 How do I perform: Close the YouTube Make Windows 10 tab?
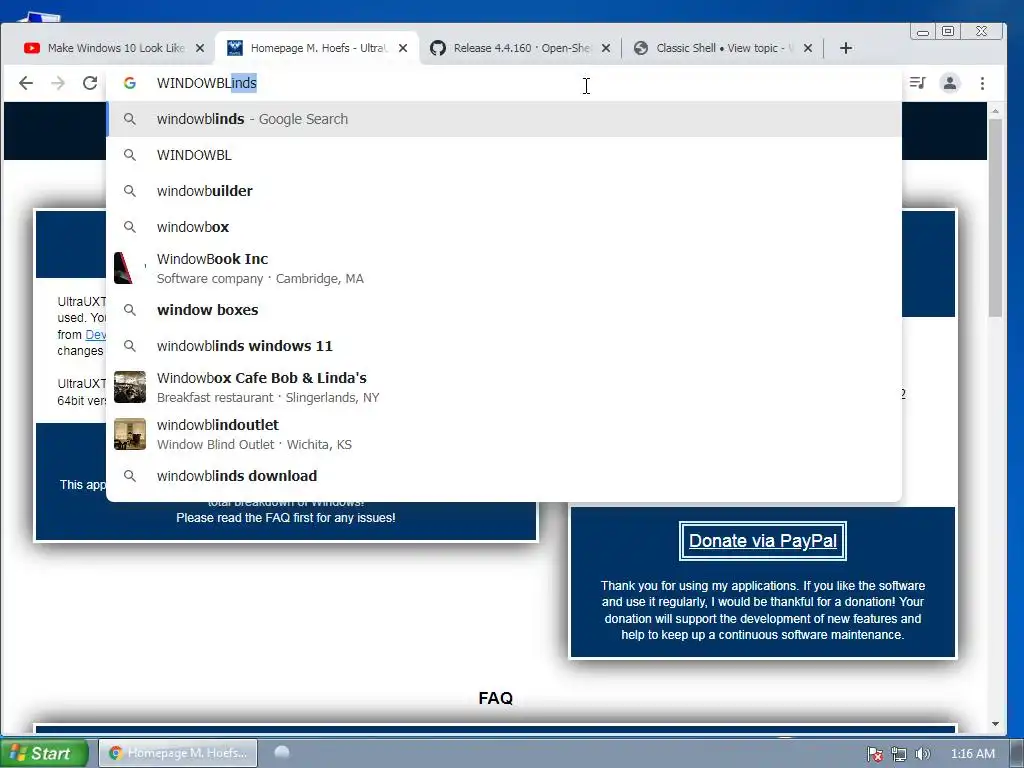pos(200,48)
